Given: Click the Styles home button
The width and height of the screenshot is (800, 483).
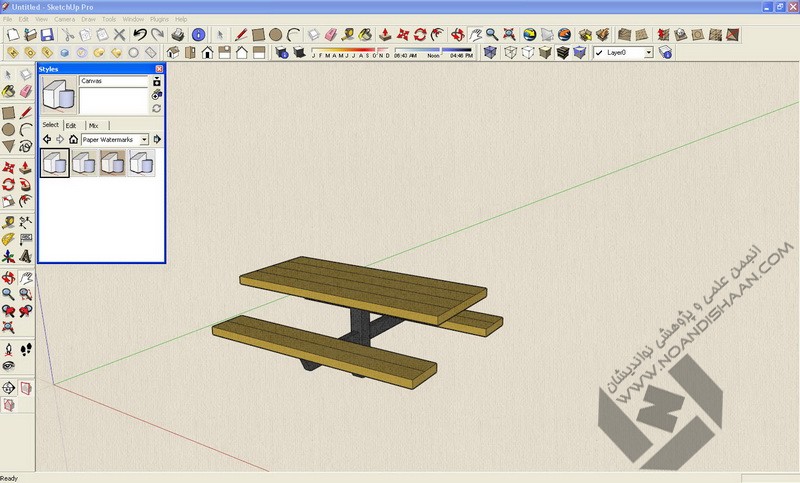Looking at the screenshot, I should (73, 139).
